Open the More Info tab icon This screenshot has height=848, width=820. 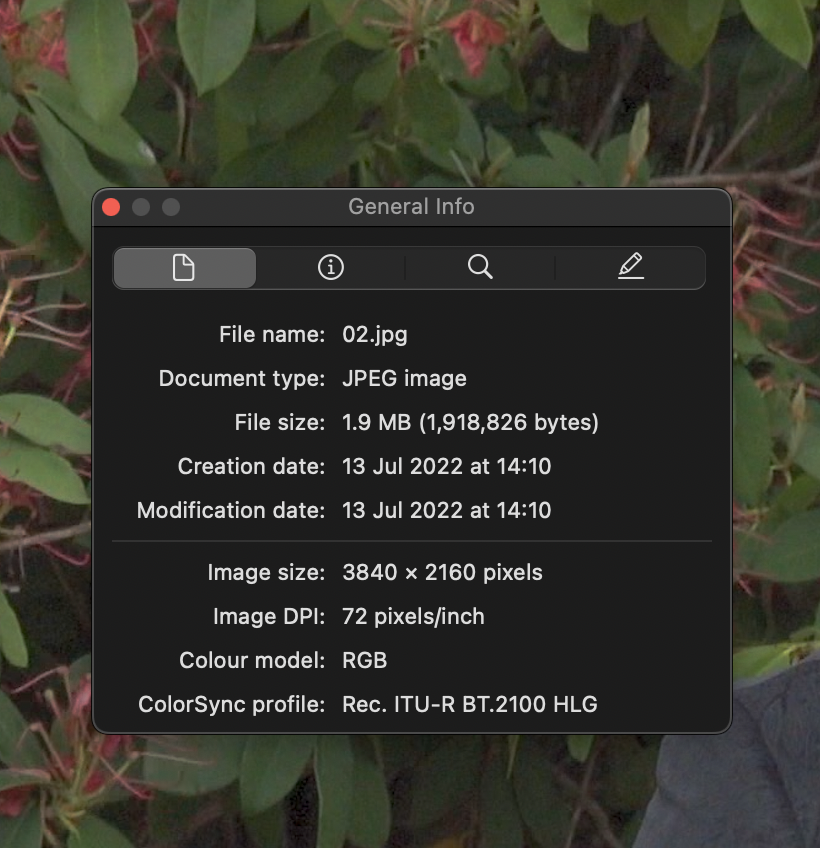click(x=330, y=268)
